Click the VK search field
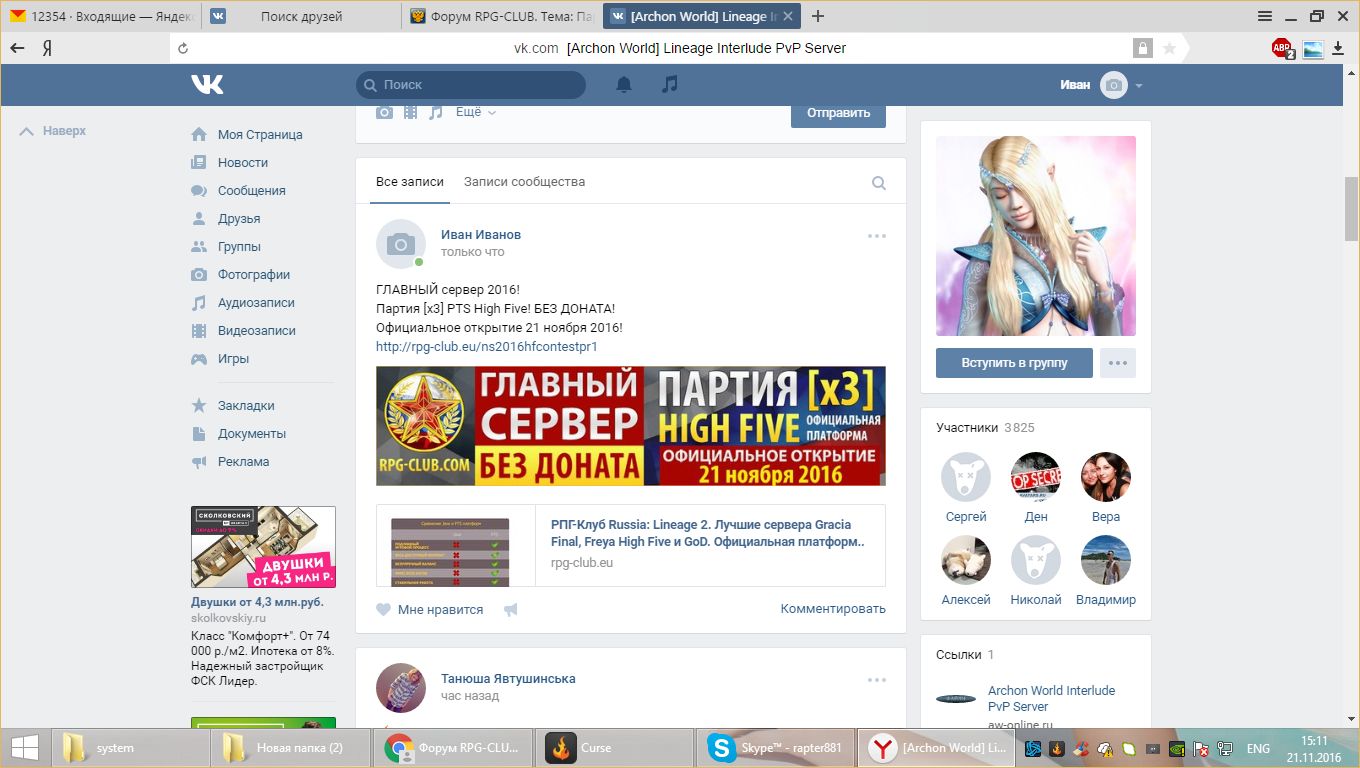The height and width of the screenshot is (768, 1360). pyautogui.click(x=470, y=85)
